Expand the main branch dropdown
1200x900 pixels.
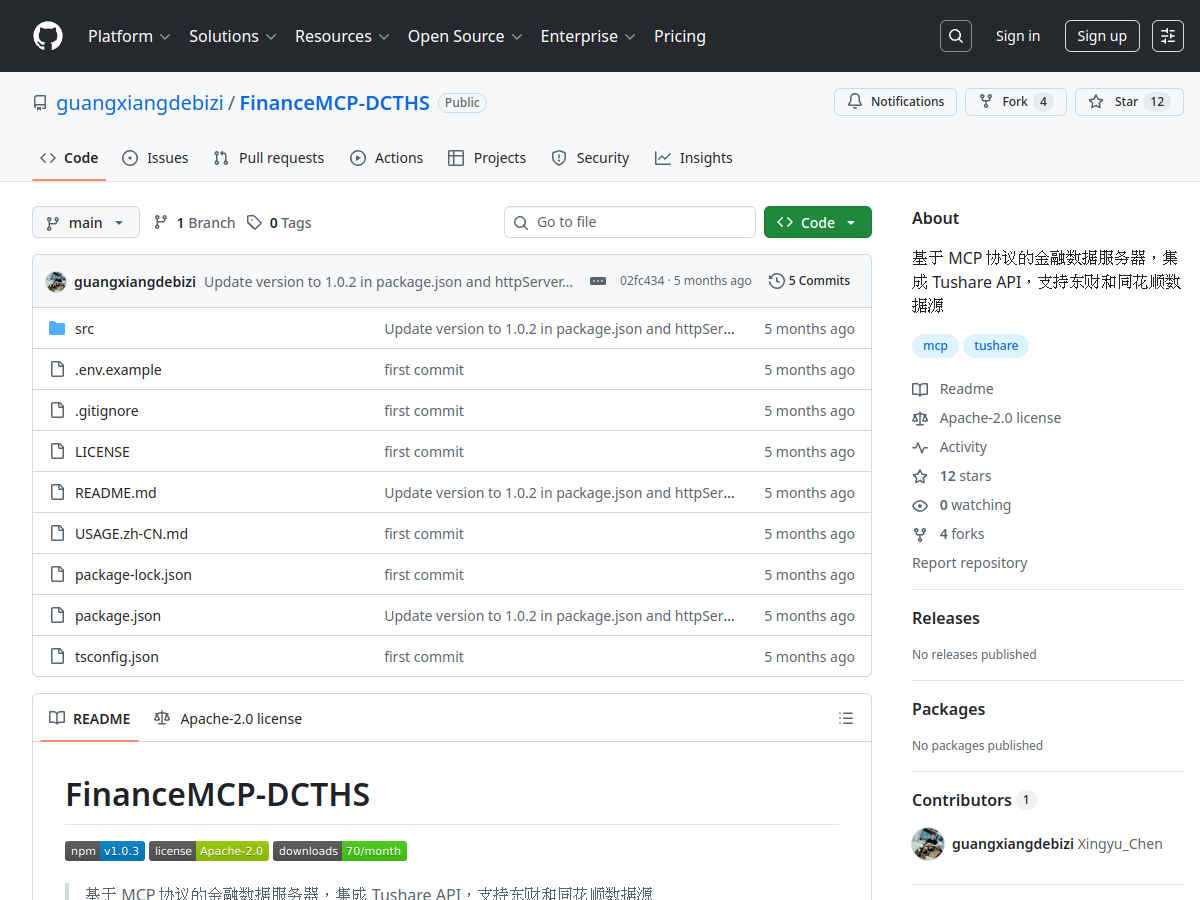[x=86, y=222]
